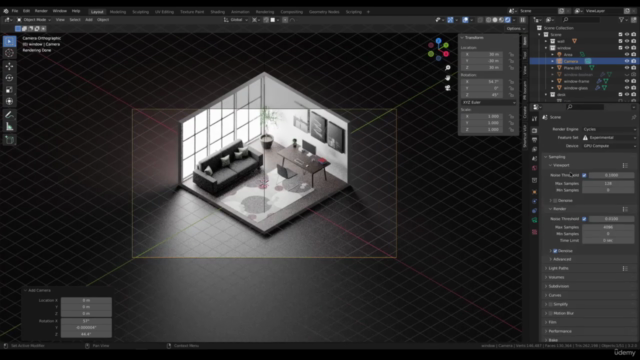Image resolution: width=640 pixels, height=360 pixels.
Task: Open Viewport sampling presets list icon
Action: click(625, 165)
